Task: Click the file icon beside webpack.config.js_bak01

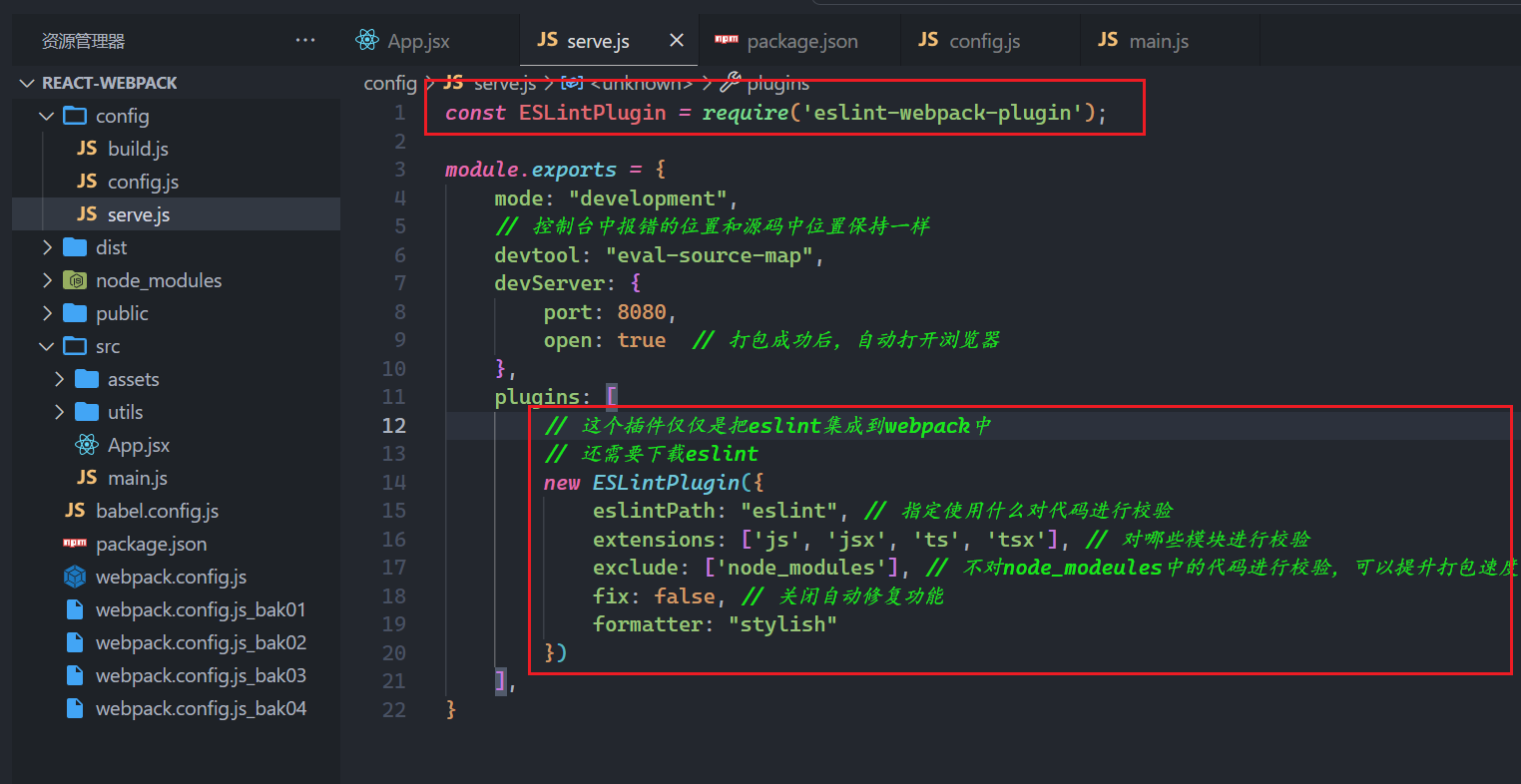Action: [x=75, y=609]
